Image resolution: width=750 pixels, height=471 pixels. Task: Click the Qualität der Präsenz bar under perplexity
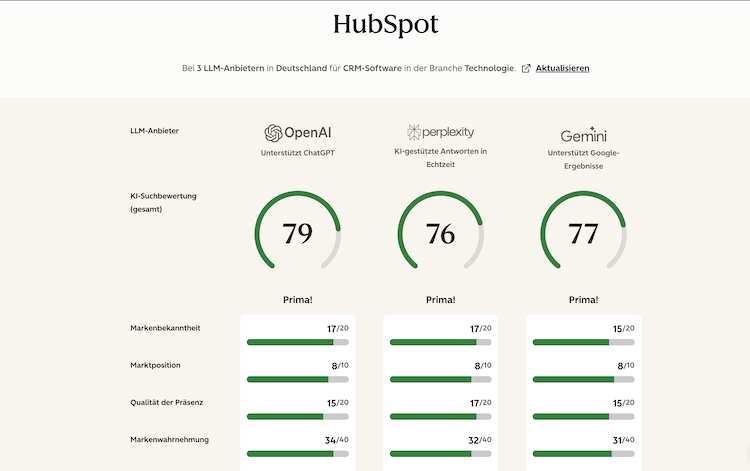click(x=441, y=417)
